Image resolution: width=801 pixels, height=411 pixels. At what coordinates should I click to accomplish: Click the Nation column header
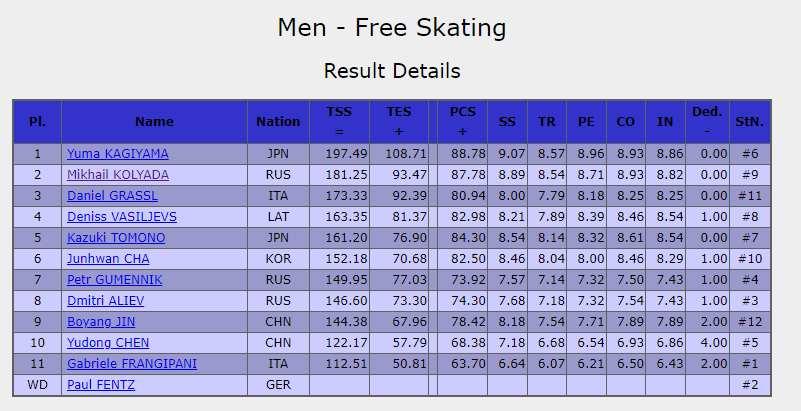(278, 122)
